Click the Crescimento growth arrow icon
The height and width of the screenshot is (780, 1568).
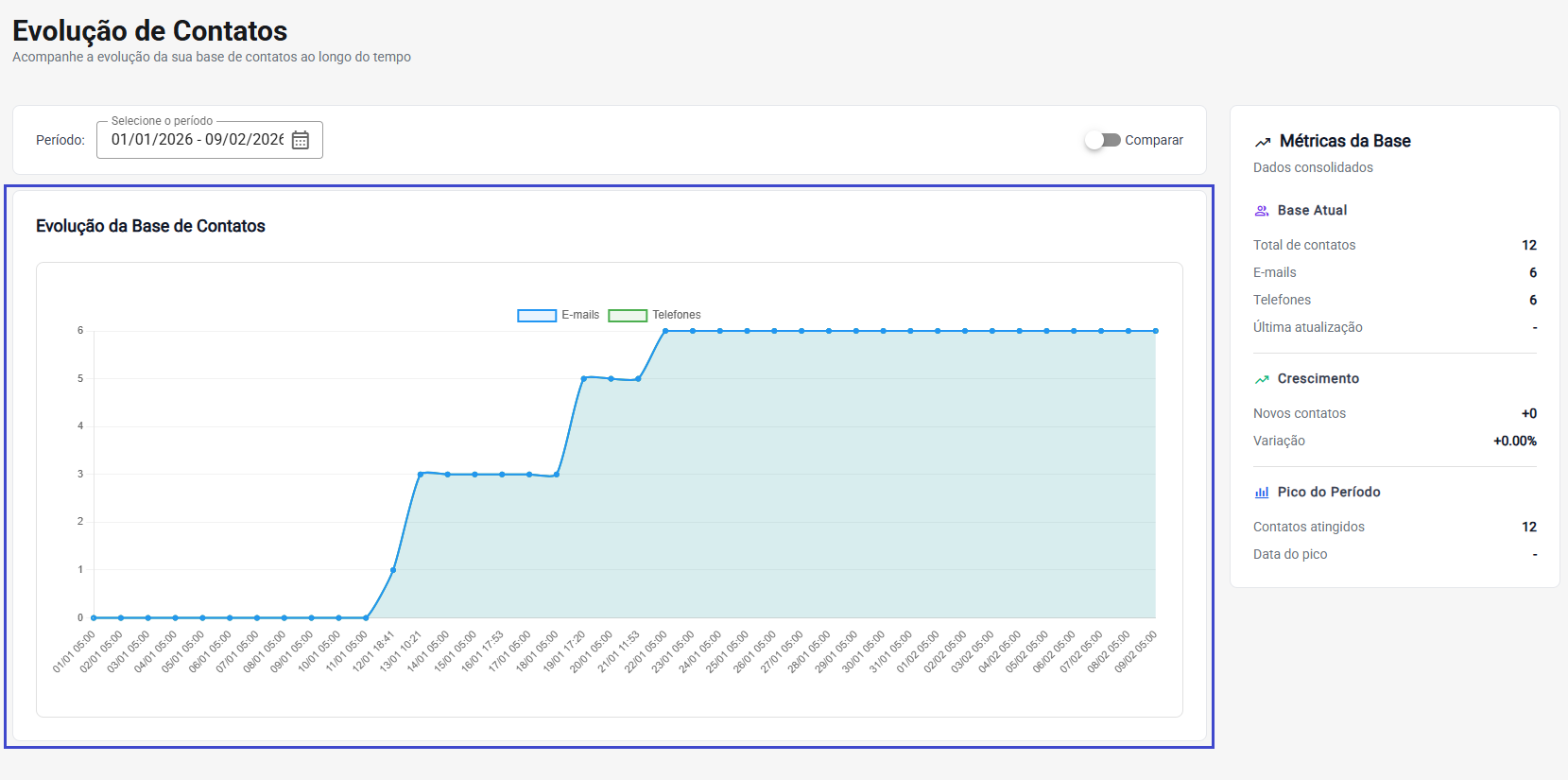coord(1261,379)
